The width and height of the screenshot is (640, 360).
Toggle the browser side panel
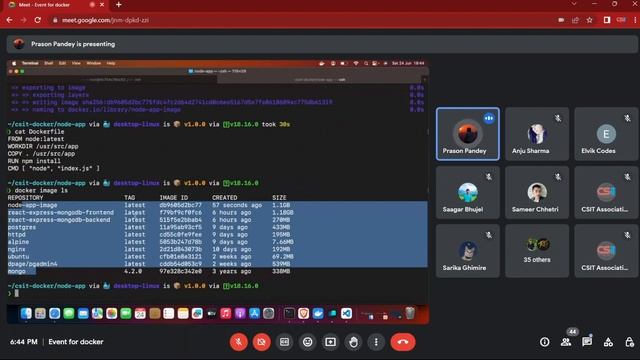point(607,20)
